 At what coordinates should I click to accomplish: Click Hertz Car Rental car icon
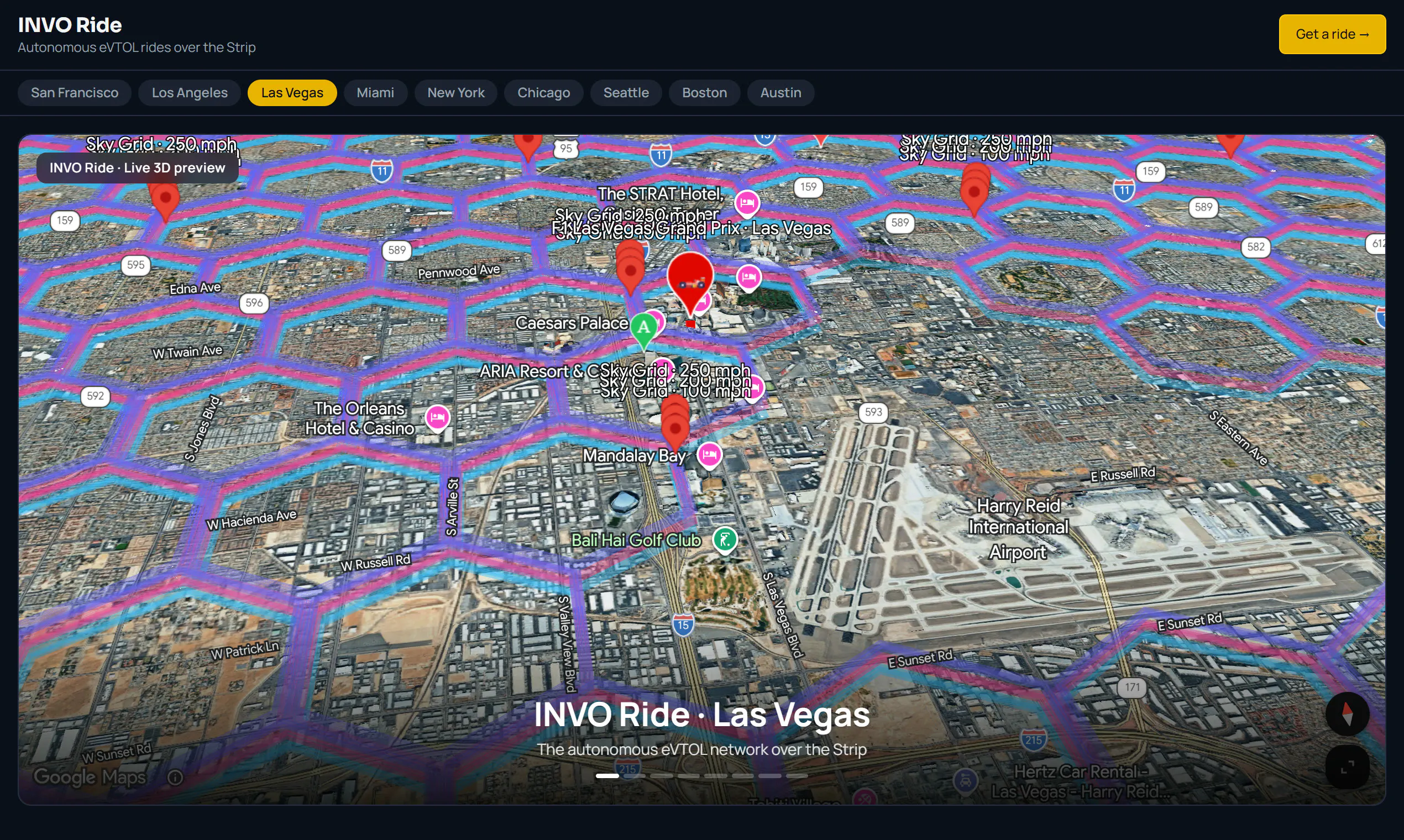point(965,781)
